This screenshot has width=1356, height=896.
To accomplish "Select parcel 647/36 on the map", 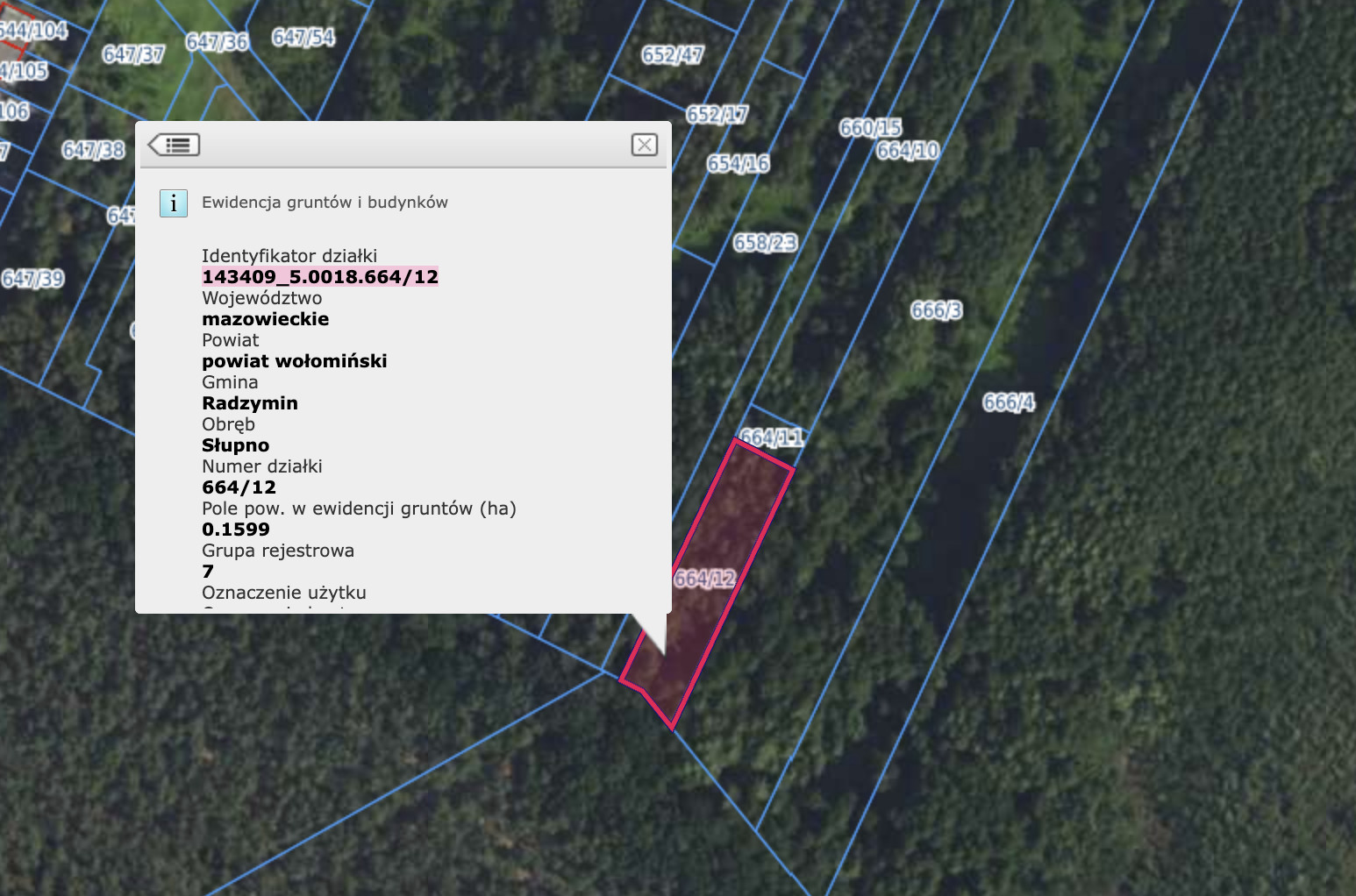I will click(x=218, y=42).
